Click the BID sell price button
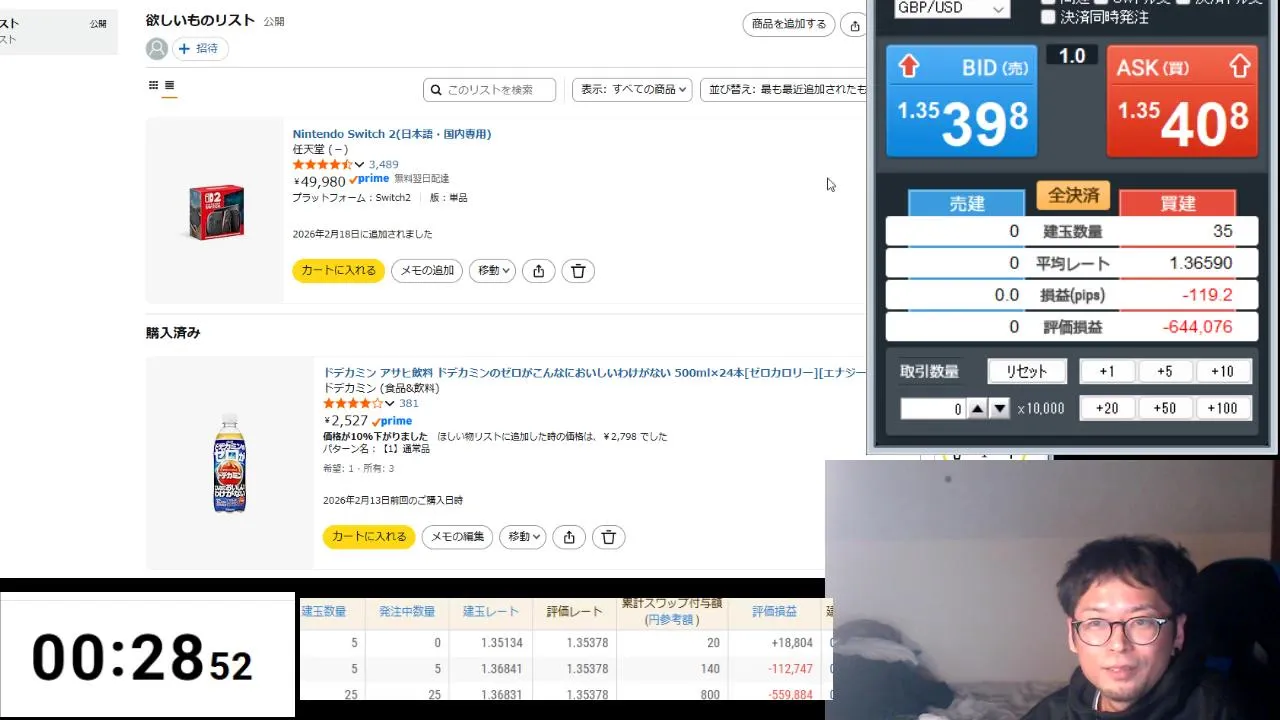1280x720 pixels. pos(962,101)
